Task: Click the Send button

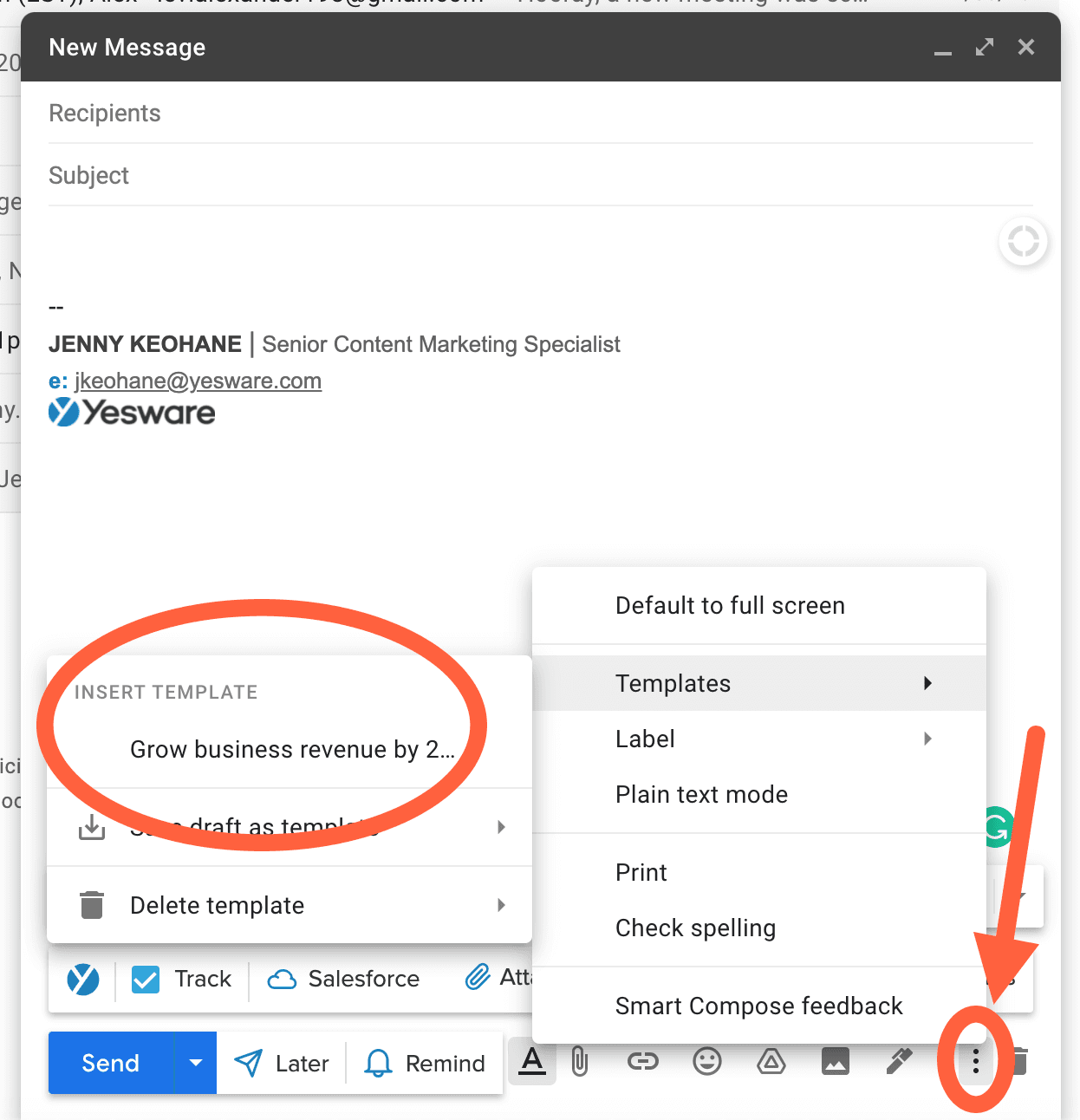Action: [x=109, y=1062]
